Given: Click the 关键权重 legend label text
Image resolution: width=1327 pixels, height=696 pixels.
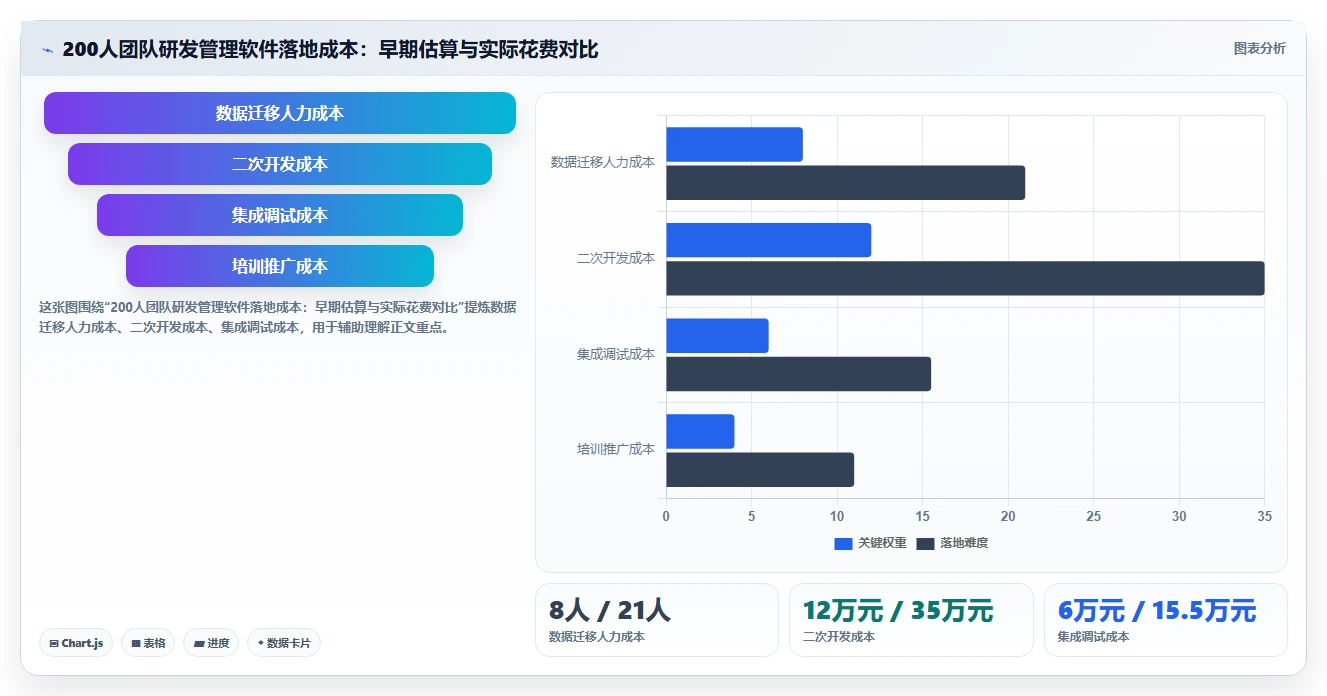Looking at the screenshot, I should pyautogui.click(x=882, y=543).
